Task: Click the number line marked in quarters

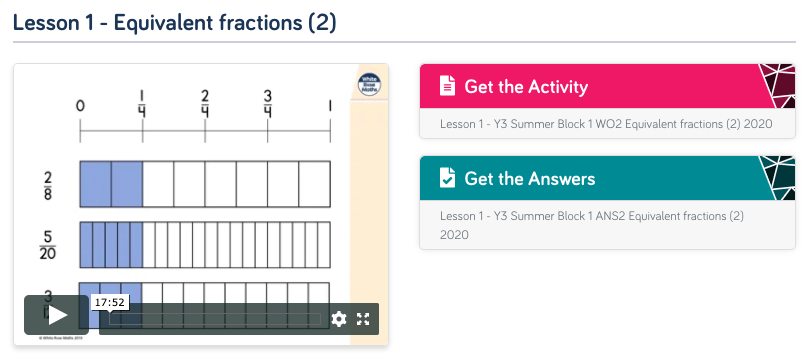Action: [205, 131]
